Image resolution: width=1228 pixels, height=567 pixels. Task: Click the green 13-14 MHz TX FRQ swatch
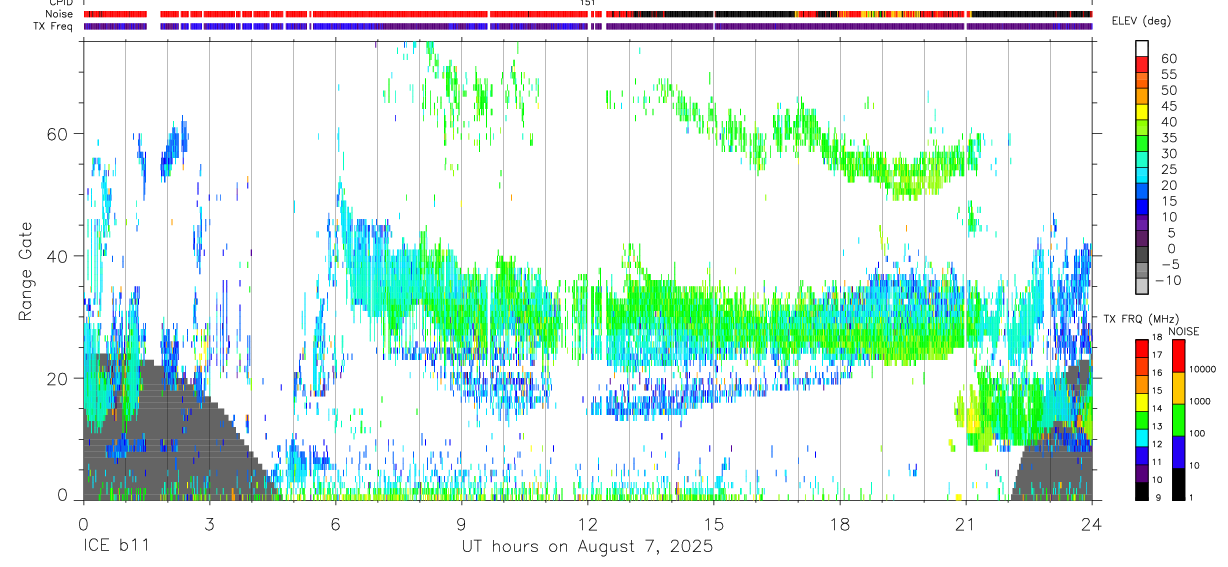[x=1142, y=420]
